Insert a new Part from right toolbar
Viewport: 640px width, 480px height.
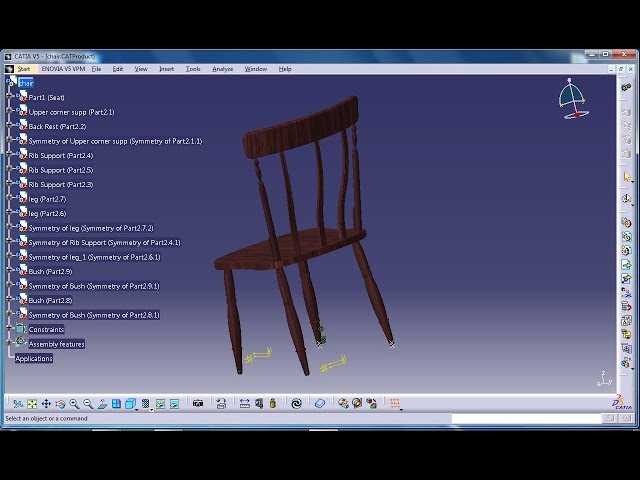coord(626,250)
